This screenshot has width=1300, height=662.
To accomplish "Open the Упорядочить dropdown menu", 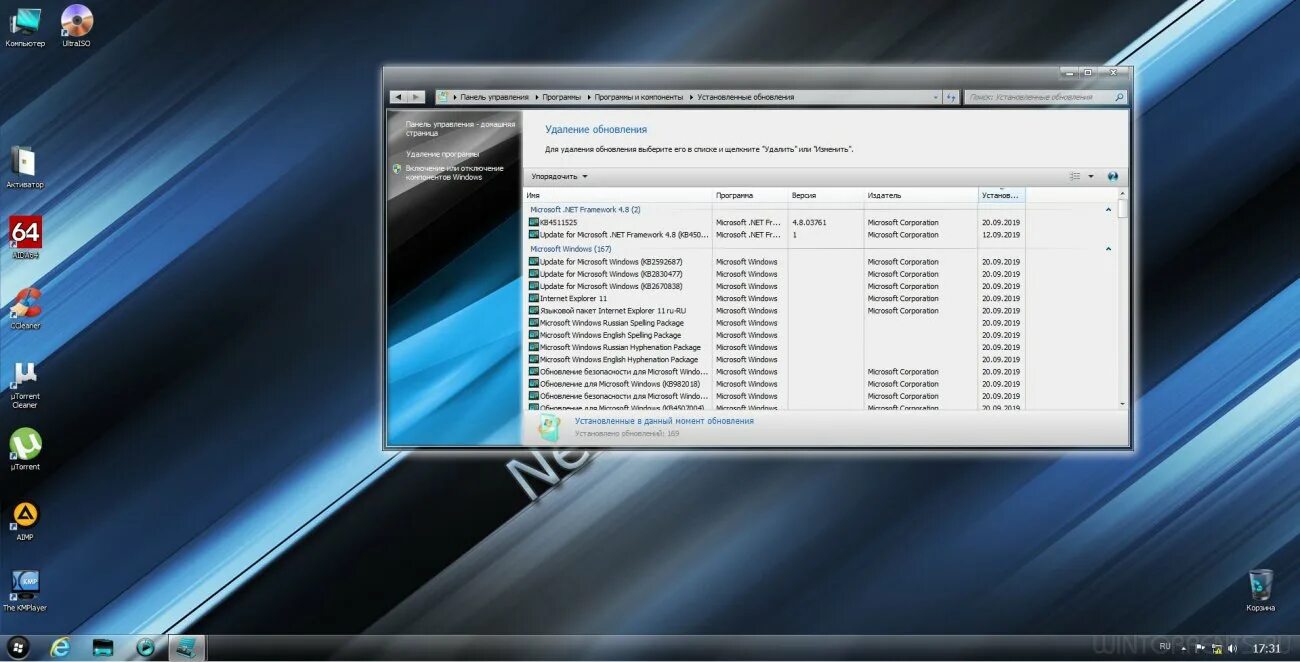I will [560, 177].
